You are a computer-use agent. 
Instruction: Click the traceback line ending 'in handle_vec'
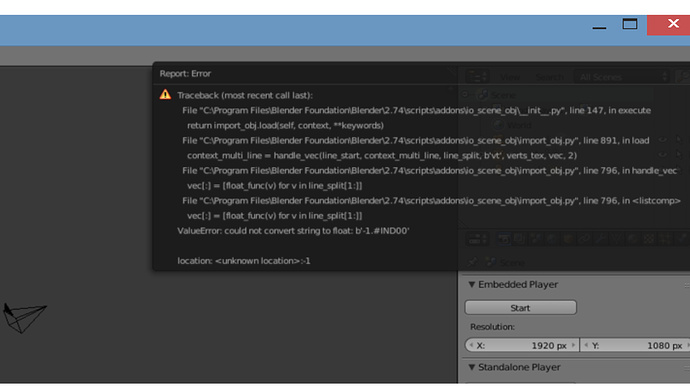pyautogui.click(x=429, y=171)
